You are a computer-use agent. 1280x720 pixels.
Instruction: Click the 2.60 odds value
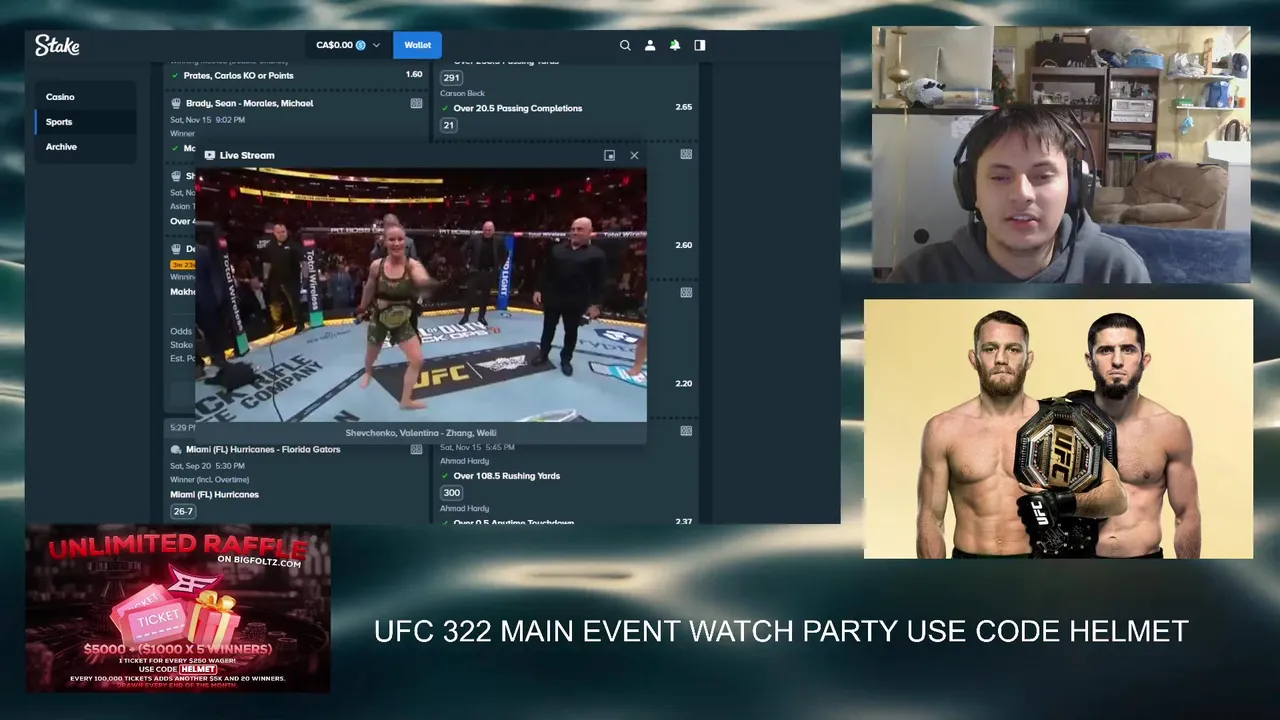pyautogui.click(x=683, y=245)
